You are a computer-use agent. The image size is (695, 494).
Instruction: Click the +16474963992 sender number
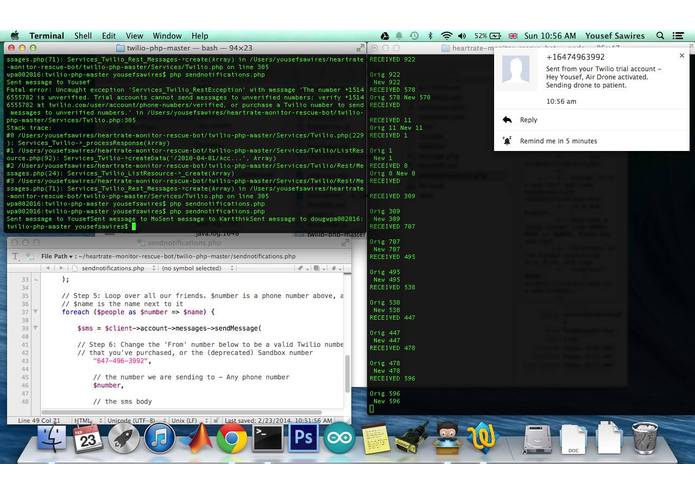pyautogui.click(x=575, y=57)
